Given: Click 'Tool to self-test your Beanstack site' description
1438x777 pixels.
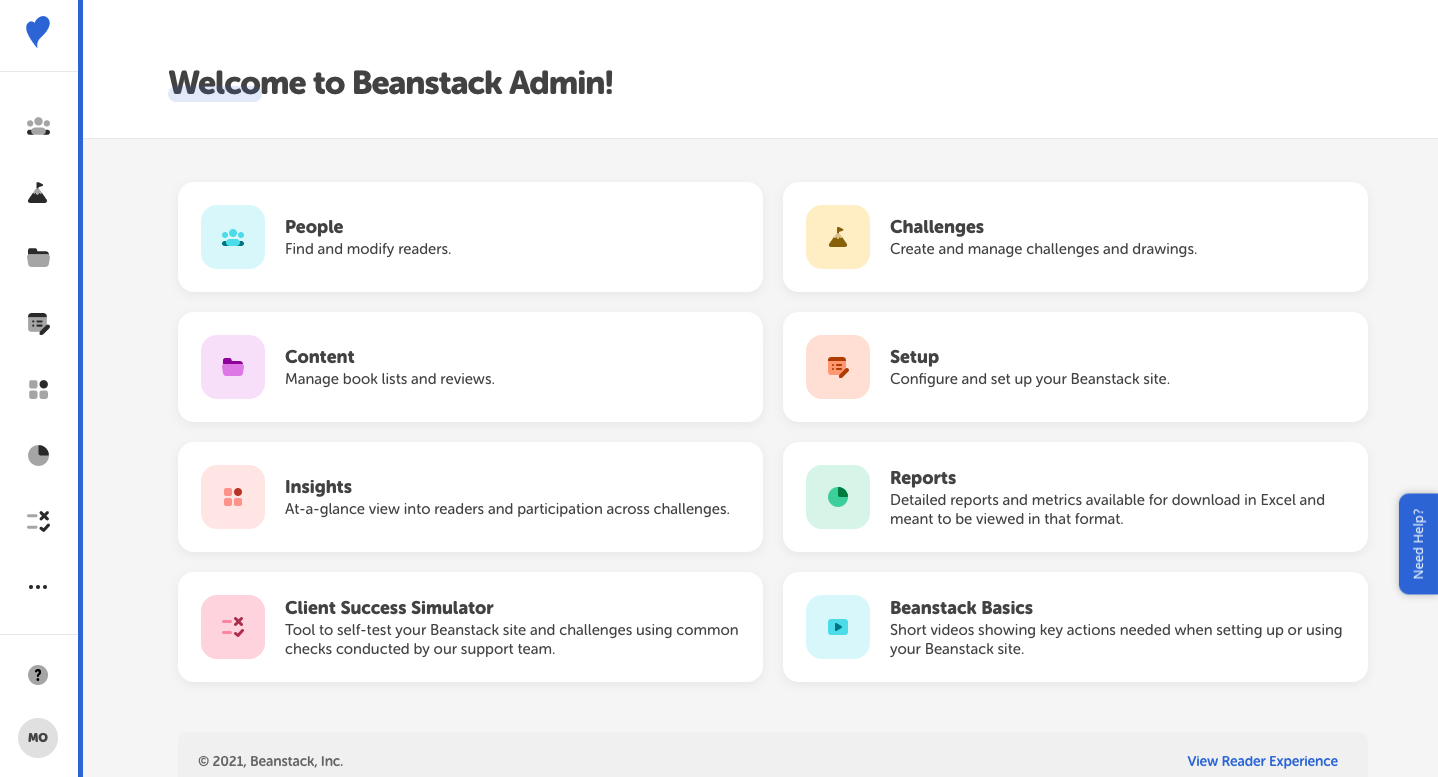Looking at the screenshot, I should click(x=512, y=639).
